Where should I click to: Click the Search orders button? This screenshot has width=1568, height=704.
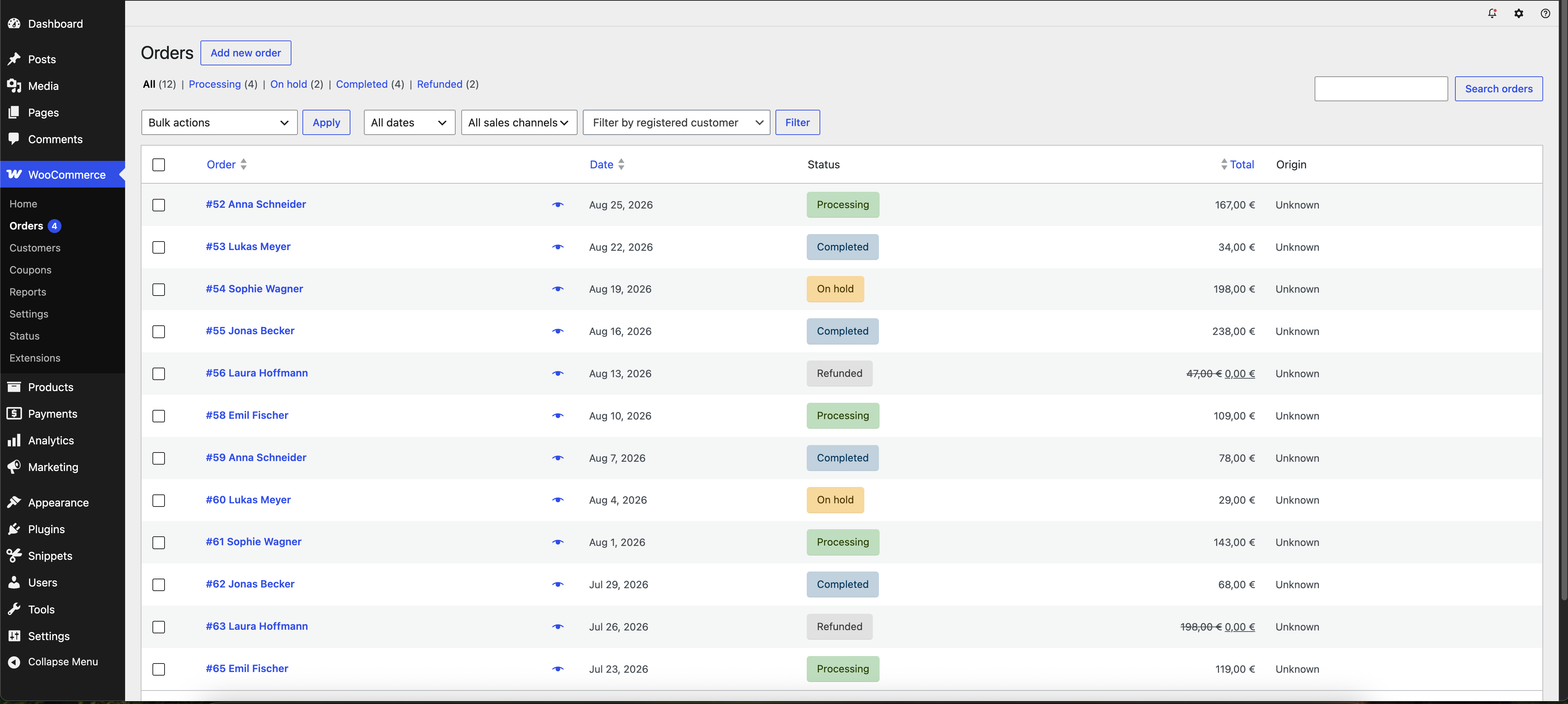pyautogui.click(x=1499, y=89)
